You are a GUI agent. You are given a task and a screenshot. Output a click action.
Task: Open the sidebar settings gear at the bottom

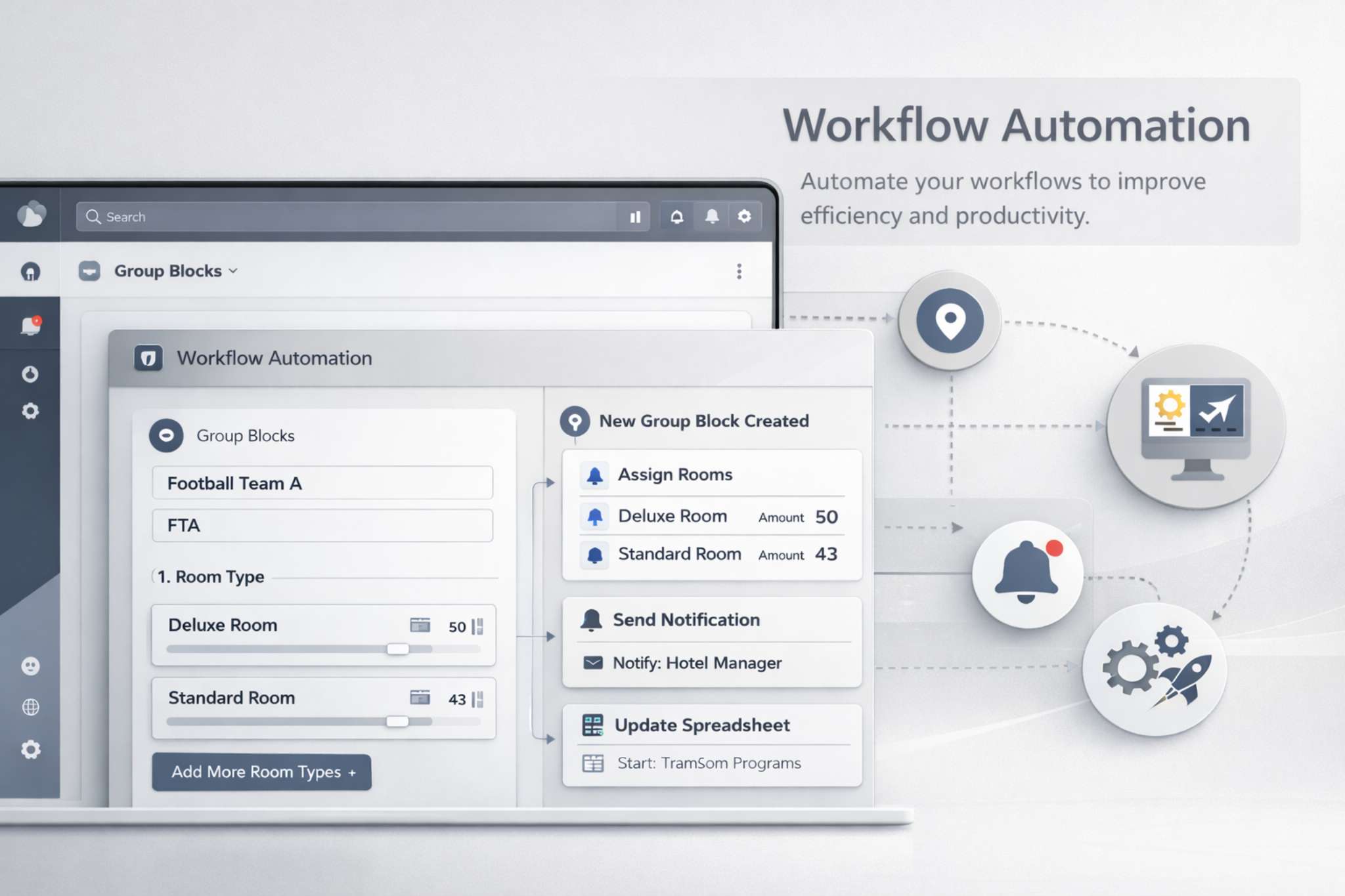coord(31,749)
